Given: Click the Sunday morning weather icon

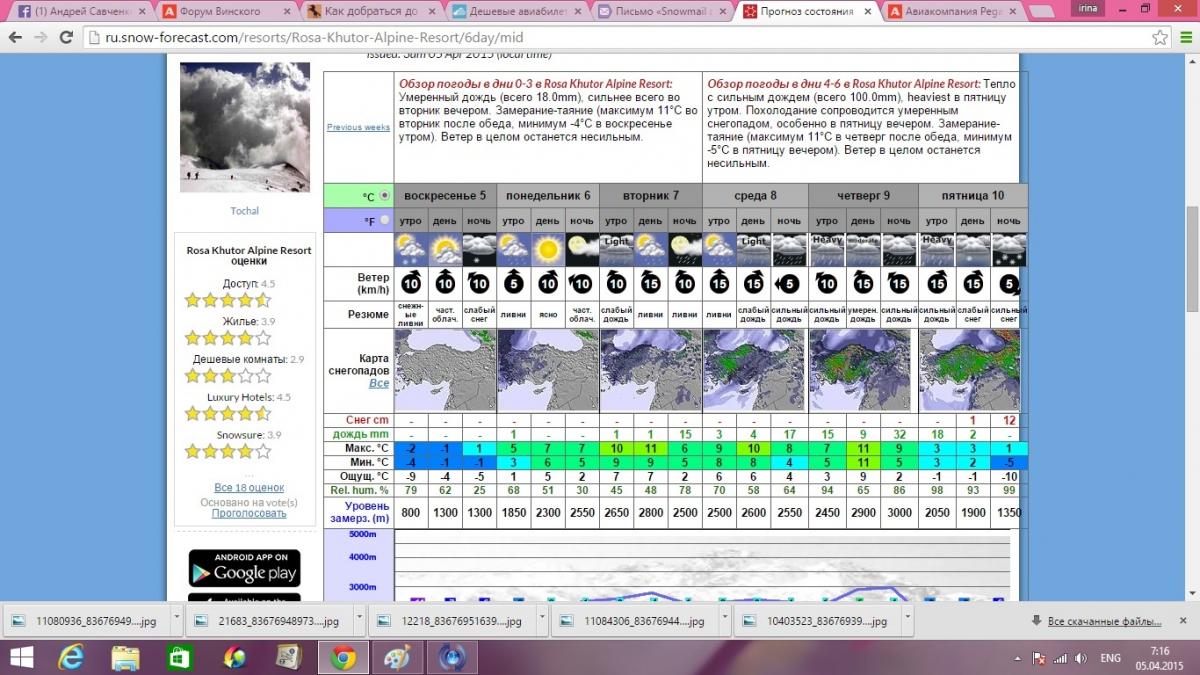Looking at the screenshot, I should 411,248.
